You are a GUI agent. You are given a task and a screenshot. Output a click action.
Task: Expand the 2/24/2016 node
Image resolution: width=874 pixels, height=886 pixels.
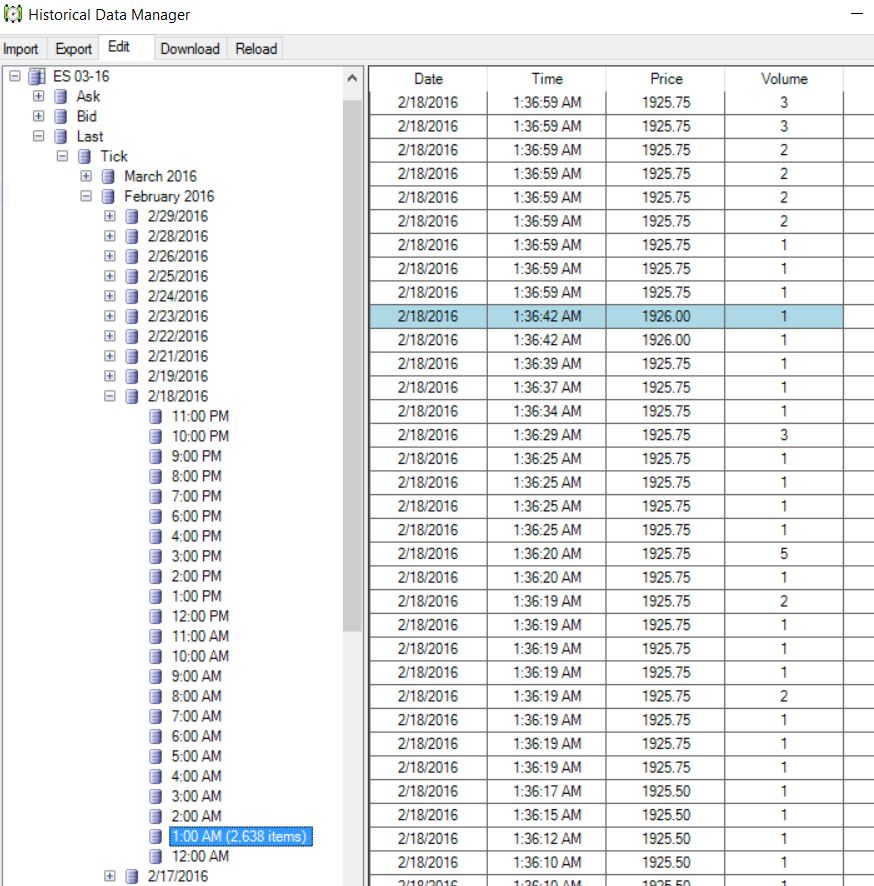coord(110,296)
